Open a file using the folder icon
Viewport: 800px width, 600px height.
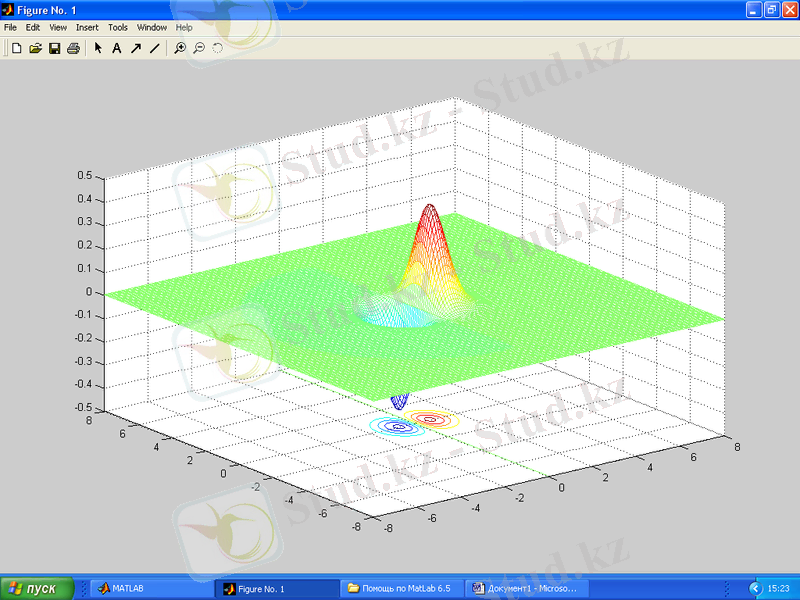(x=36, y=47)
